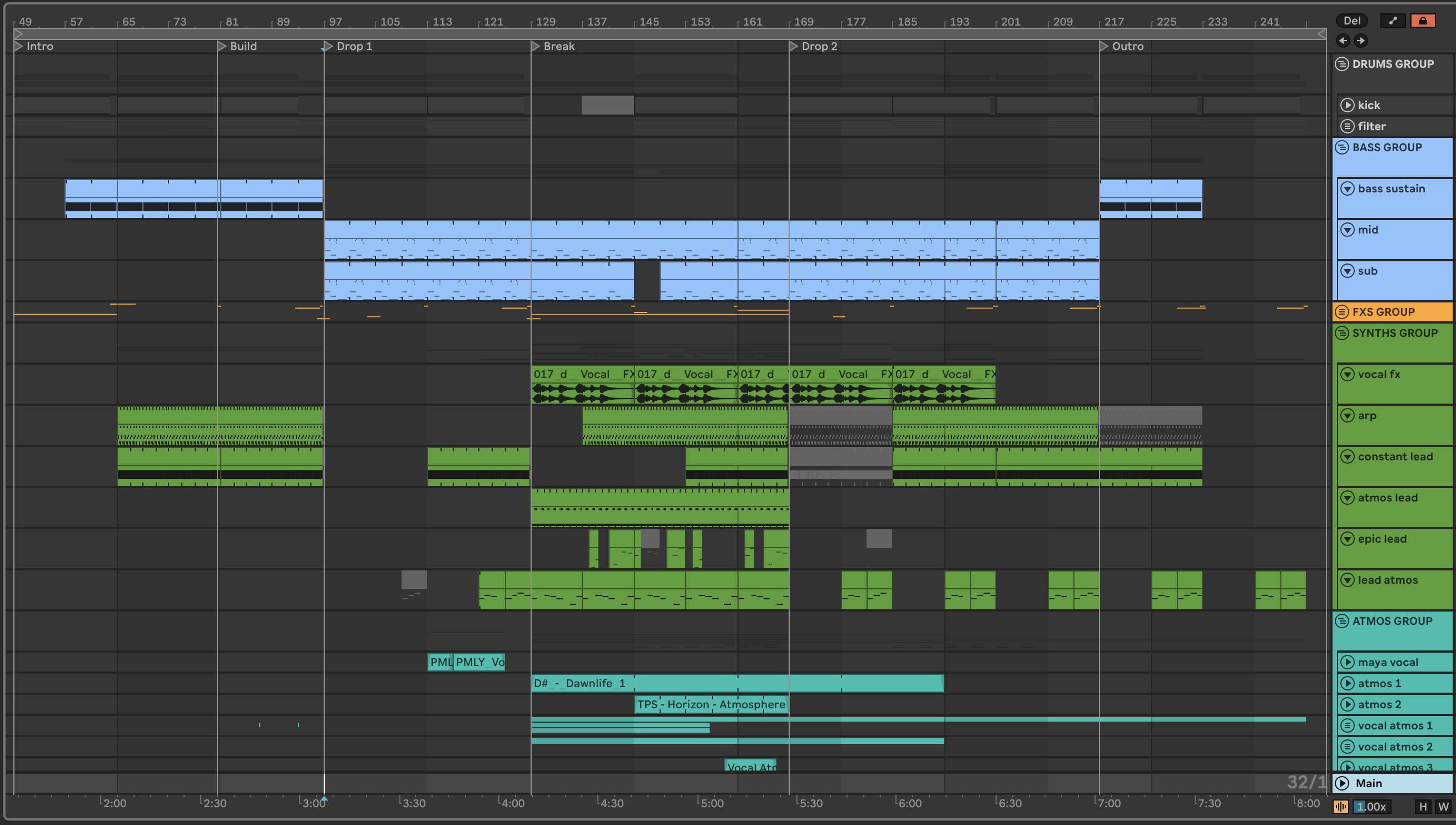Unfold the atmos 1 track icon

point(1347,683)
